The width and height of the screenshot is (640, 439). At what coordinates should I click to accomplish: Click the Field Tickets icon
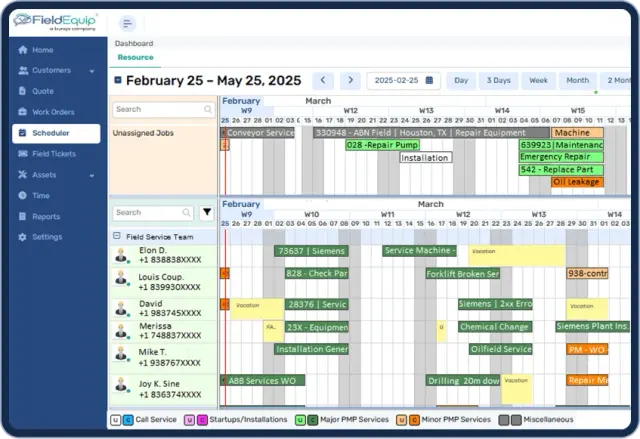coord(23,153)
